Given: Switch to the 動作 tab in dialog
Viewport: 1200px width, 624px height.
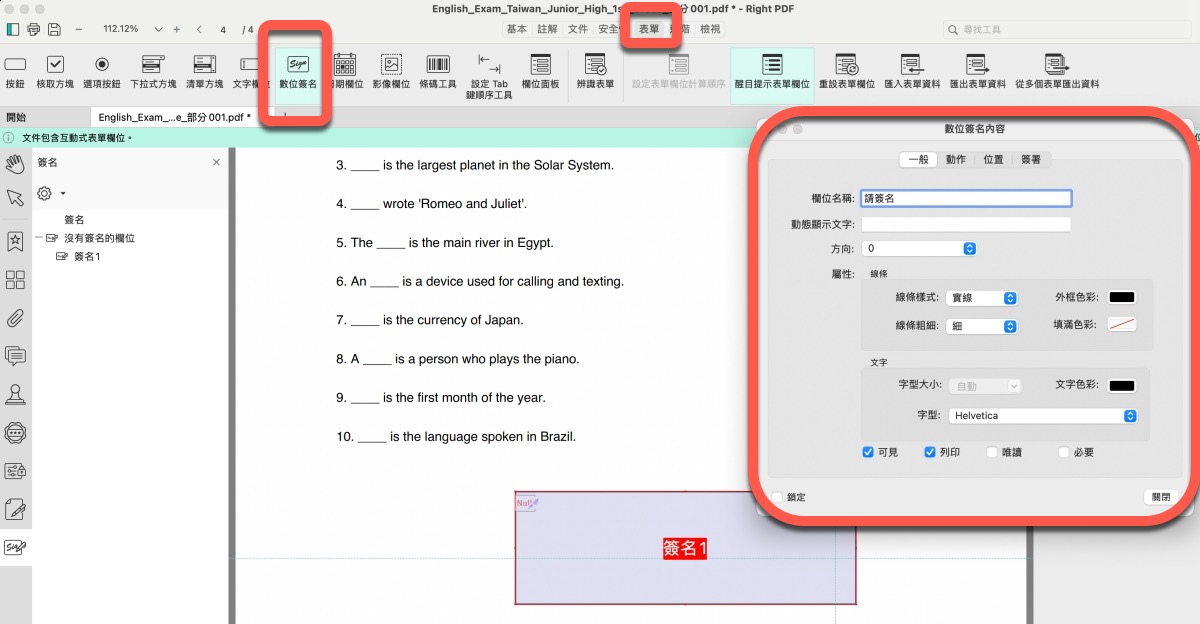Looking at the screenshot, I should pyautogui.click(x=956, y=159).
